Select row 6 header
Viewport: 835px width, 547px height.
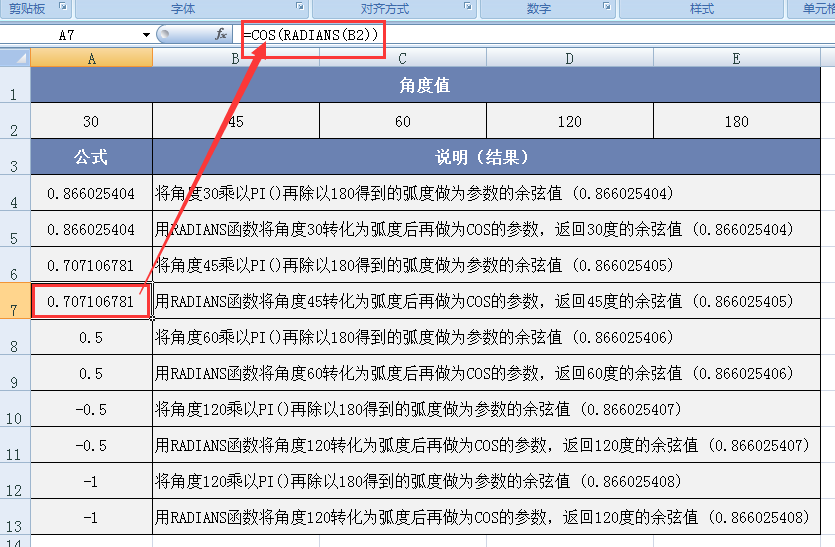tap(15, 265)
